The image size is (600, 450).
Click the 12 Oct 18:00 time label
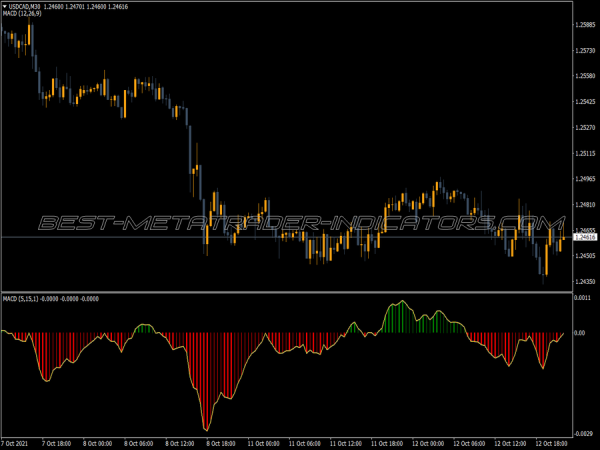pyautogui.click(x=551, y=443)
